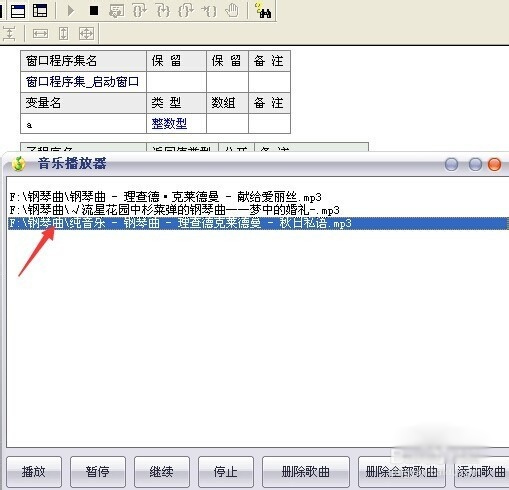Viewport: 509px width, 490px height.
Task: Click the step into debug icon
Action: coord(163,11)
